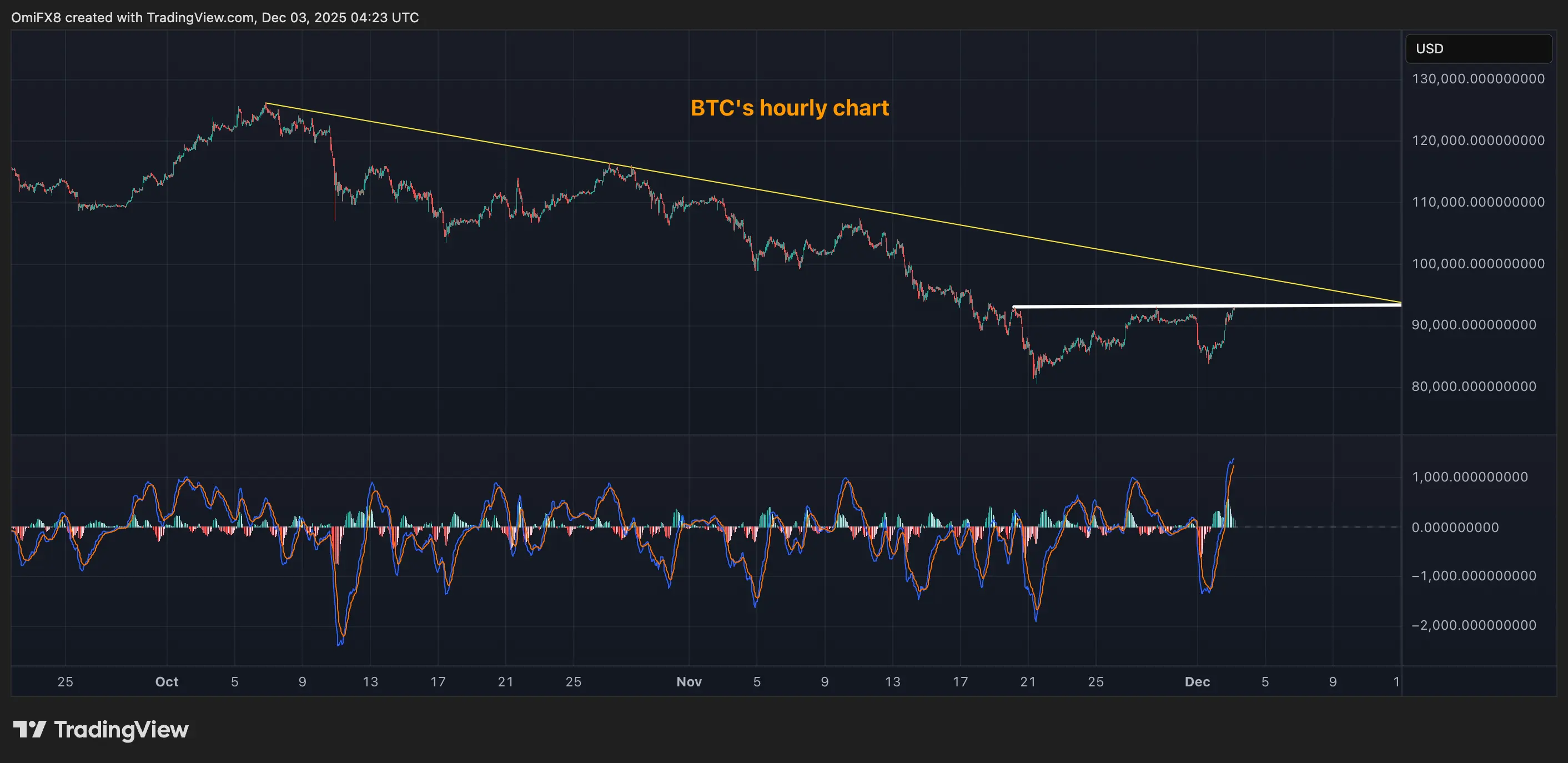Click the TradingView link text
The height and width of the screenshot is (763, 1568).
pyautogui.click(x=122, y=730)
